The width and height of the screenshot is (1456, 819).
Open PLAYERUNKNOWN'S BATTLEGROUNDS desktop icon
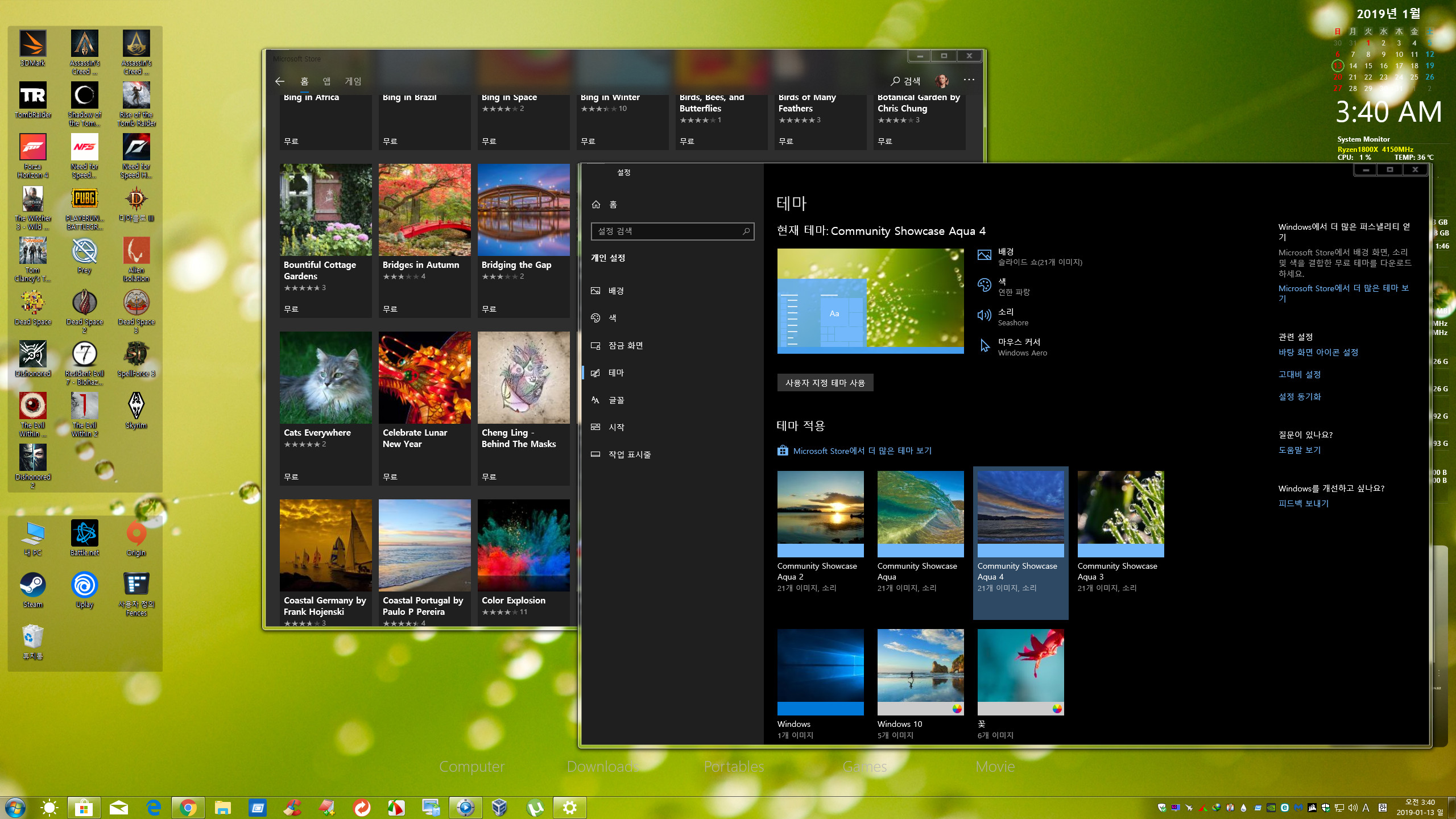click(84, 208)
